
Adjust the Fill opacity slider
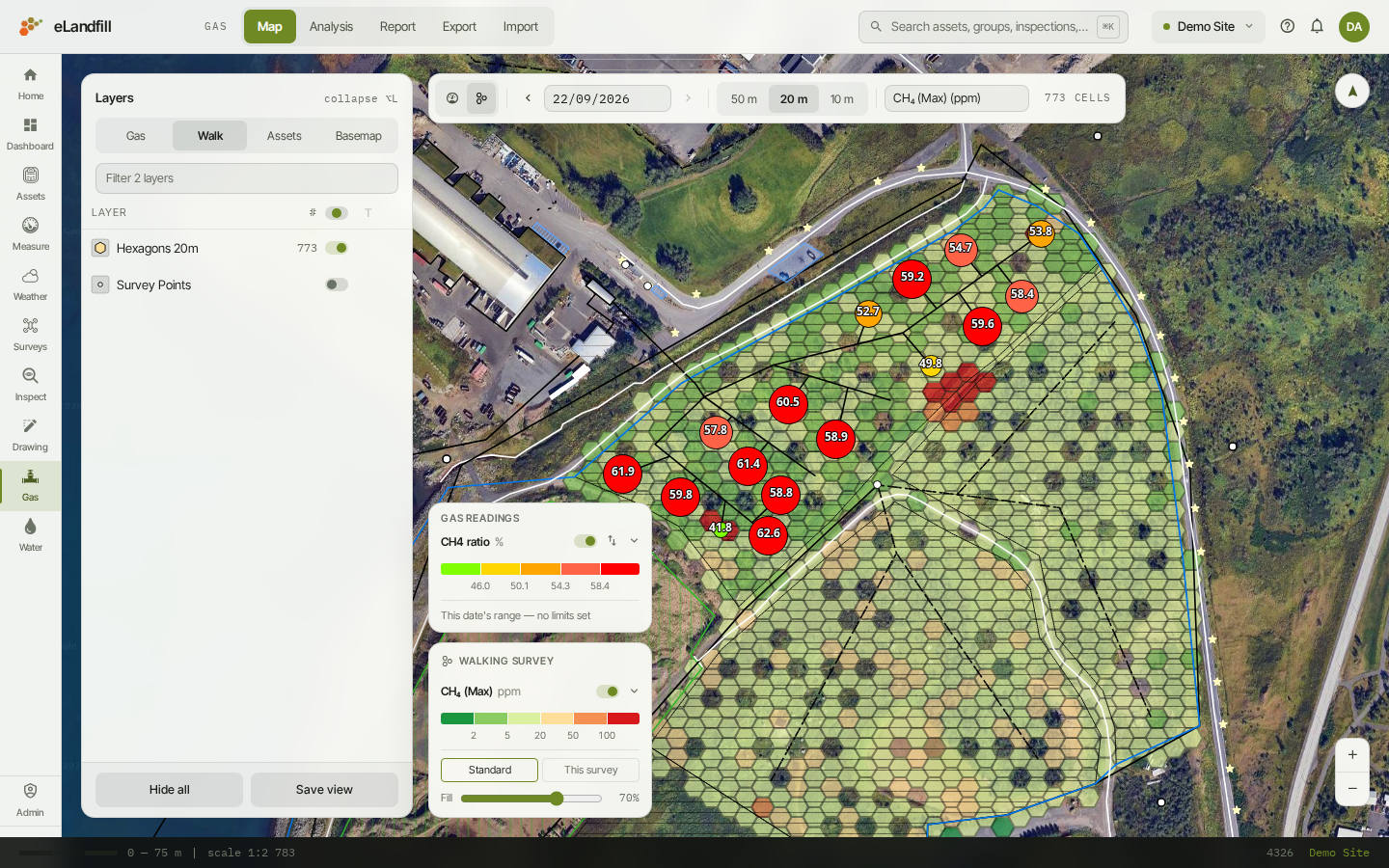pyautogui.click(x=531, y=799)
